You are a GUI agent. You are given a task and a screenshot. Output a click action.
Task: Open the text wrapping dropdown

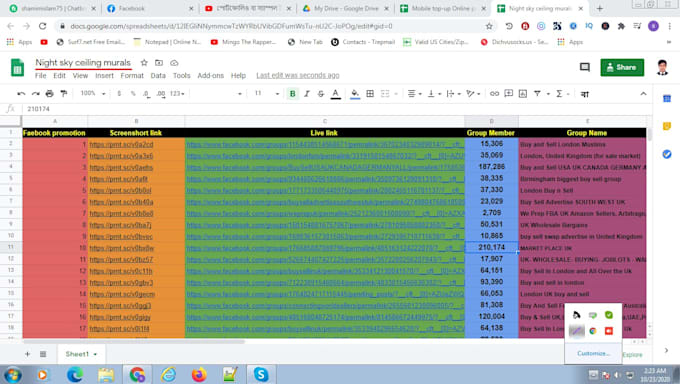[x=453, y=94]
